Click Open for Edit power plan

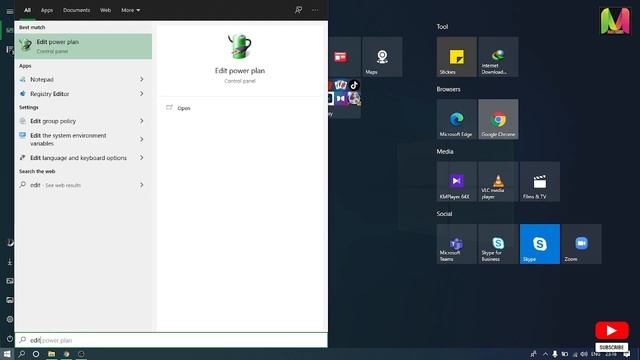(x=184, y=108)
